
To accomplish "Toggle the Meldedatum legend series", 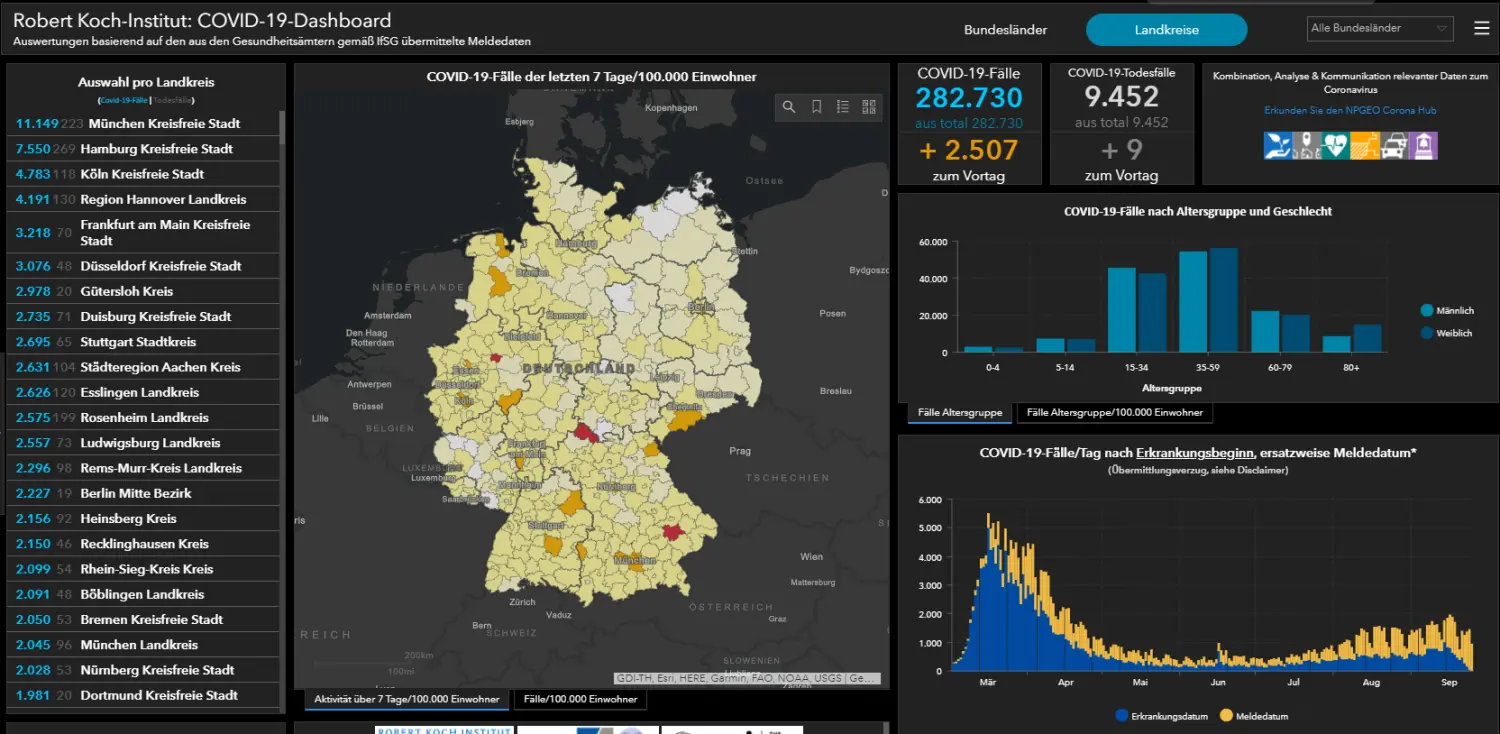I will tap(1255, 716).
